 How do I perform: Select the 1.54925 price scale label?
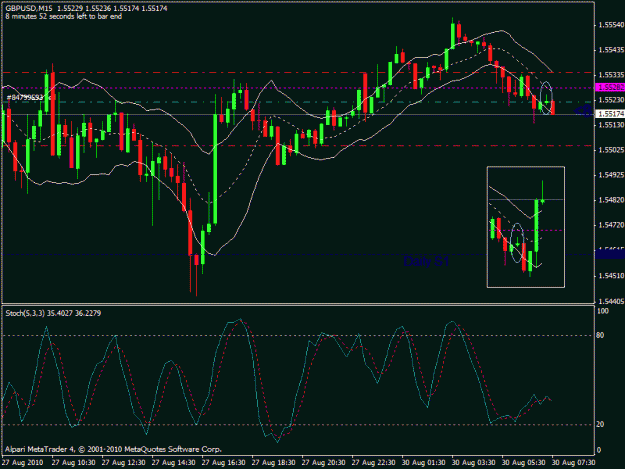coord(611,175)
